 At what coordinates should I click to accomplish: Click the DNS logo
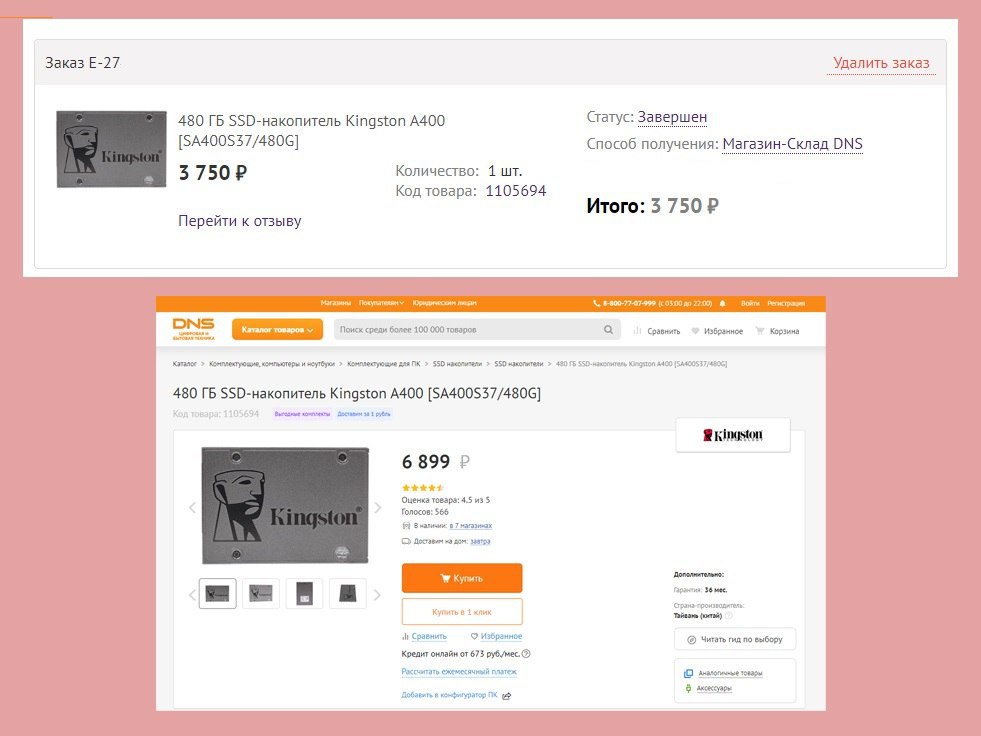(x=193, y=329)
